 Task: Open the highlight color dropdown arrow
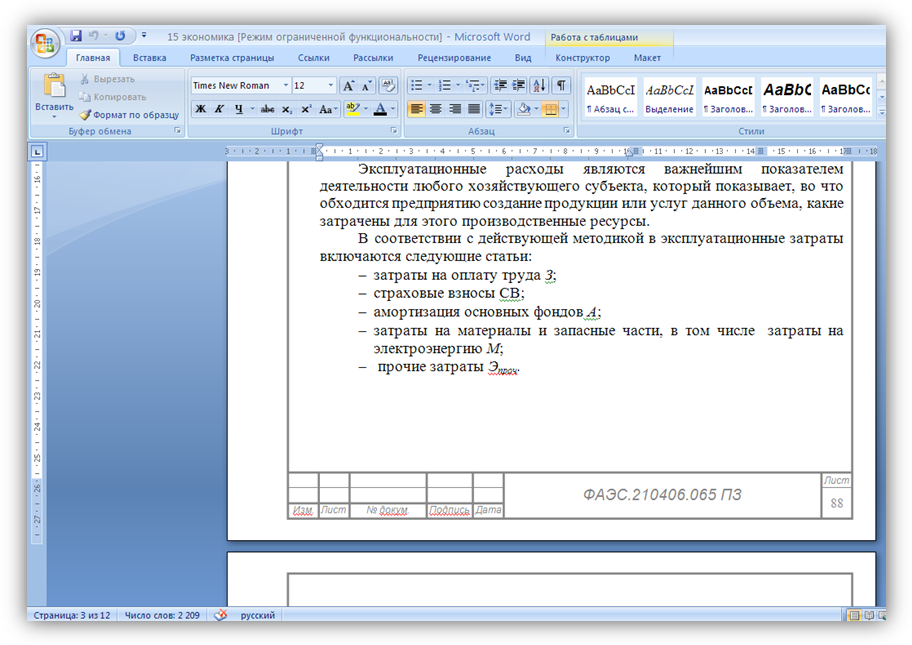click(x=365, y=109)
